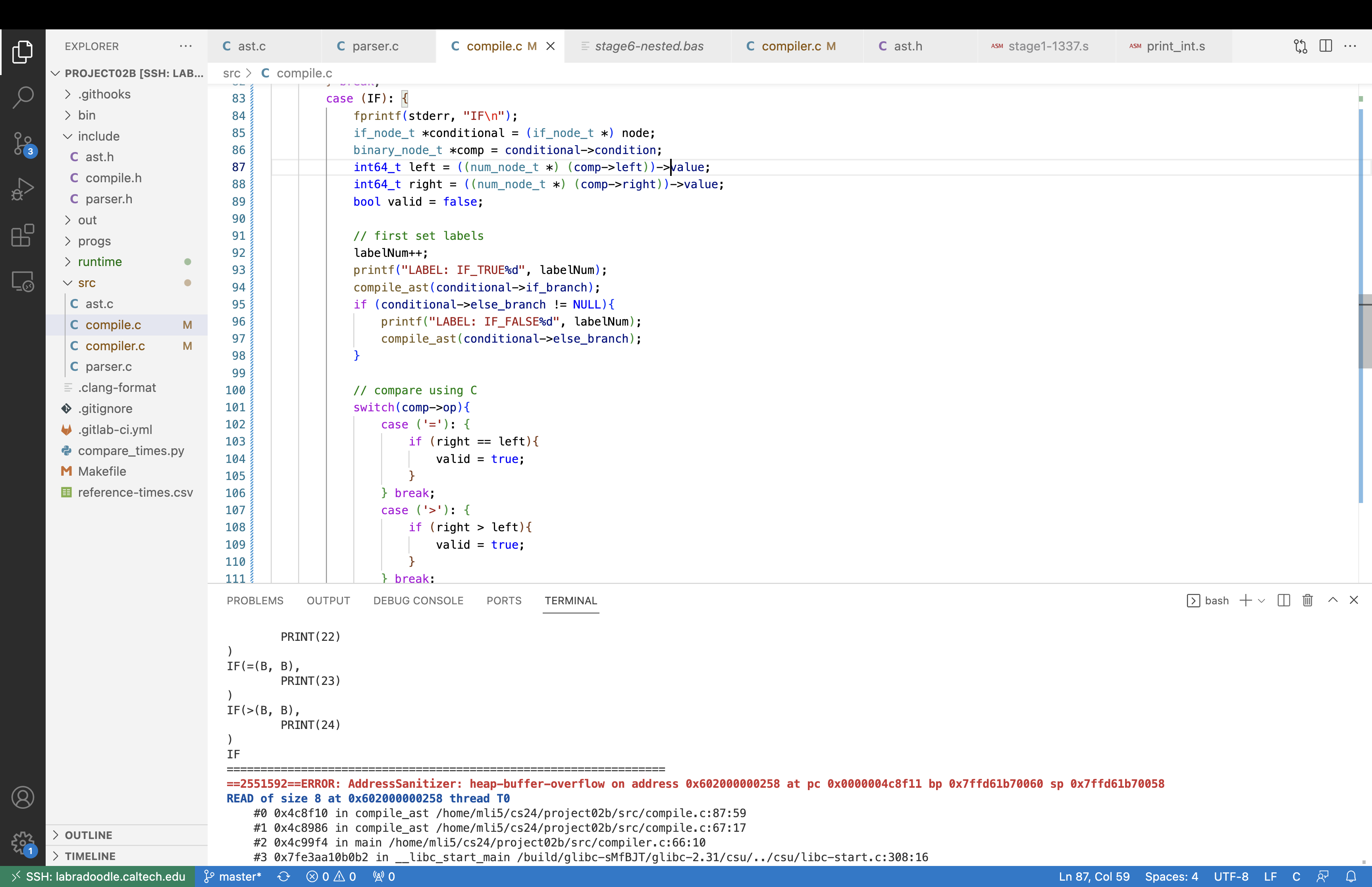Screen dimensions: 1372x887
Task: Switch to the PROBLEMS panel tab
Action: click(254, 600)
